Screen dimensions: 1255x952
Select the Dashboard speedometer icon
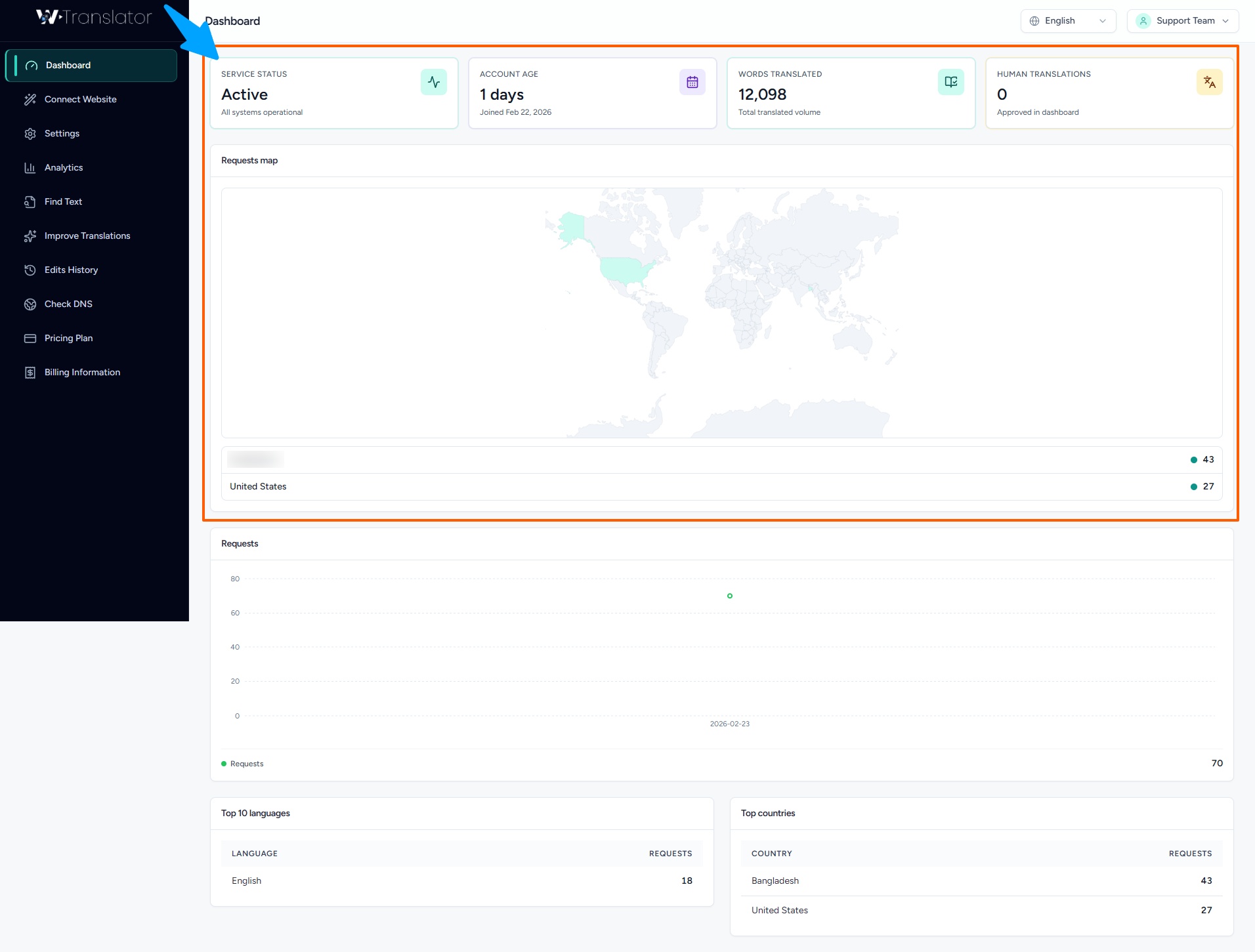(31, 65)
